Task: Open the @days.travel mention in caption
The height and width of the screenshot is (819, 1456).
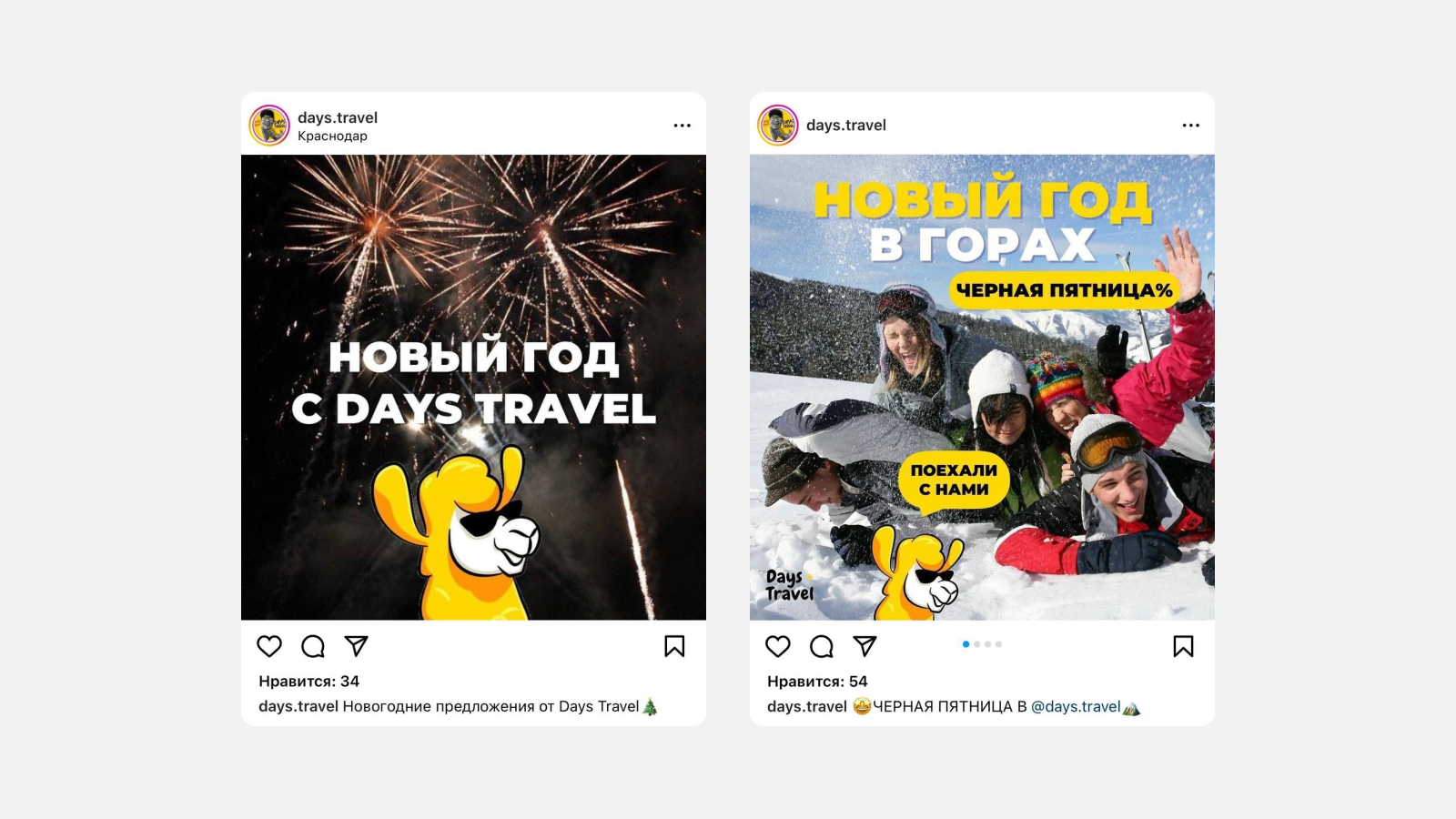Action: point(1076,707)
